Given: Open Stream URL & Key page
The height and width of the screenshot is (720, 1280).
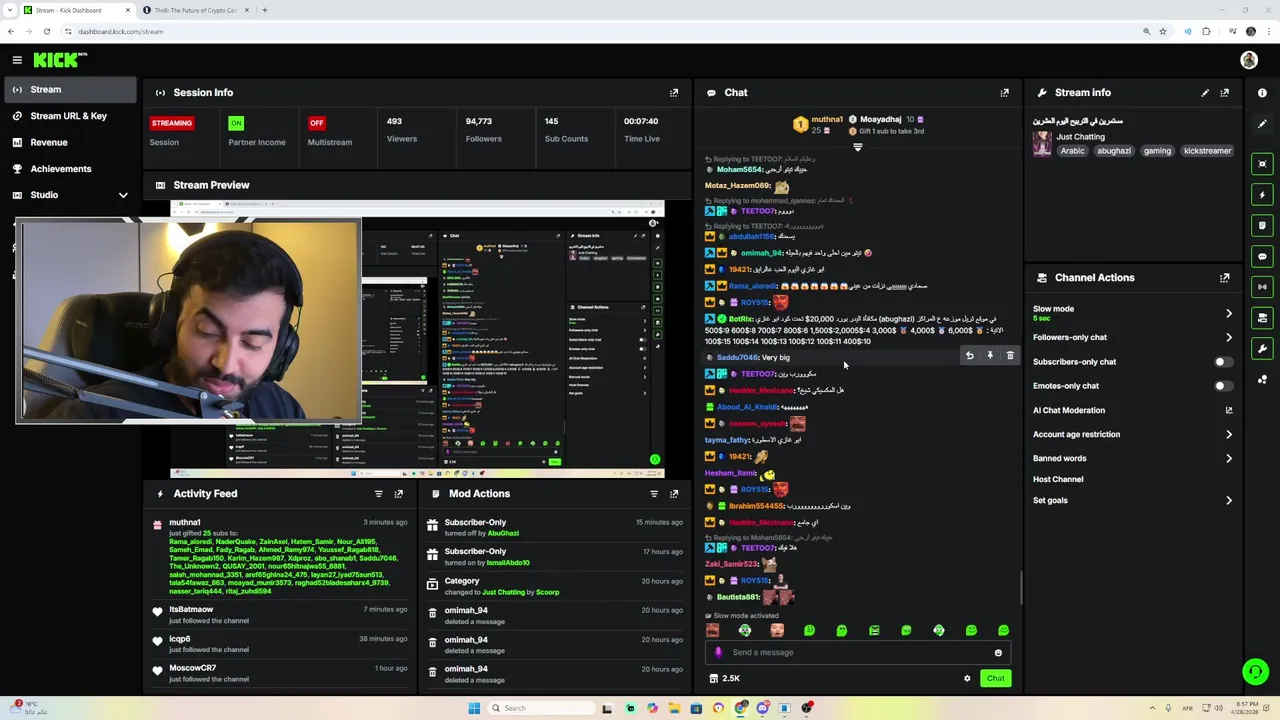Looking at the screenshot, I should click(x=69, y=116).
